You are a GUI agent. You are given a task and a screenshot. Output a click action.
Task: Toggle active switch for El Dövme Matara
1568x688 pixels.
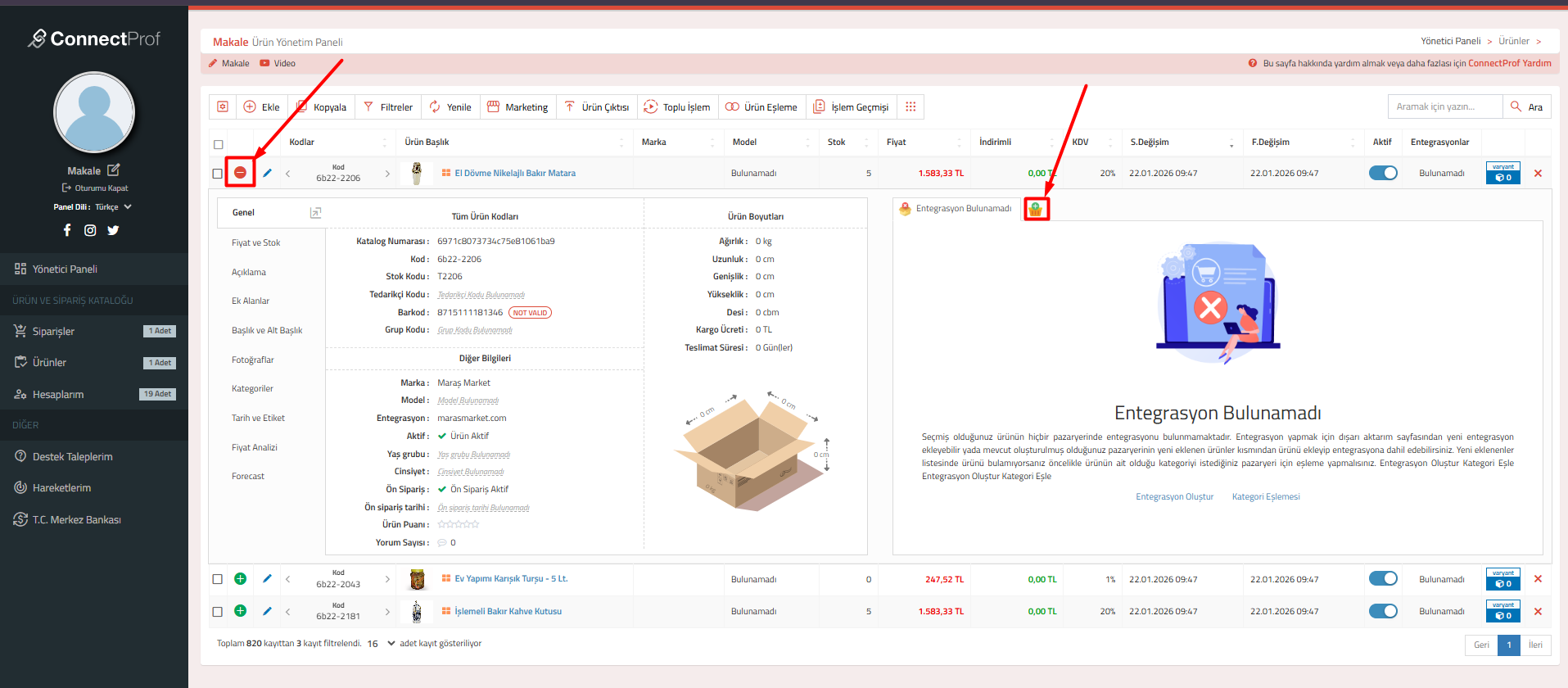click(x=1383, y=173)
